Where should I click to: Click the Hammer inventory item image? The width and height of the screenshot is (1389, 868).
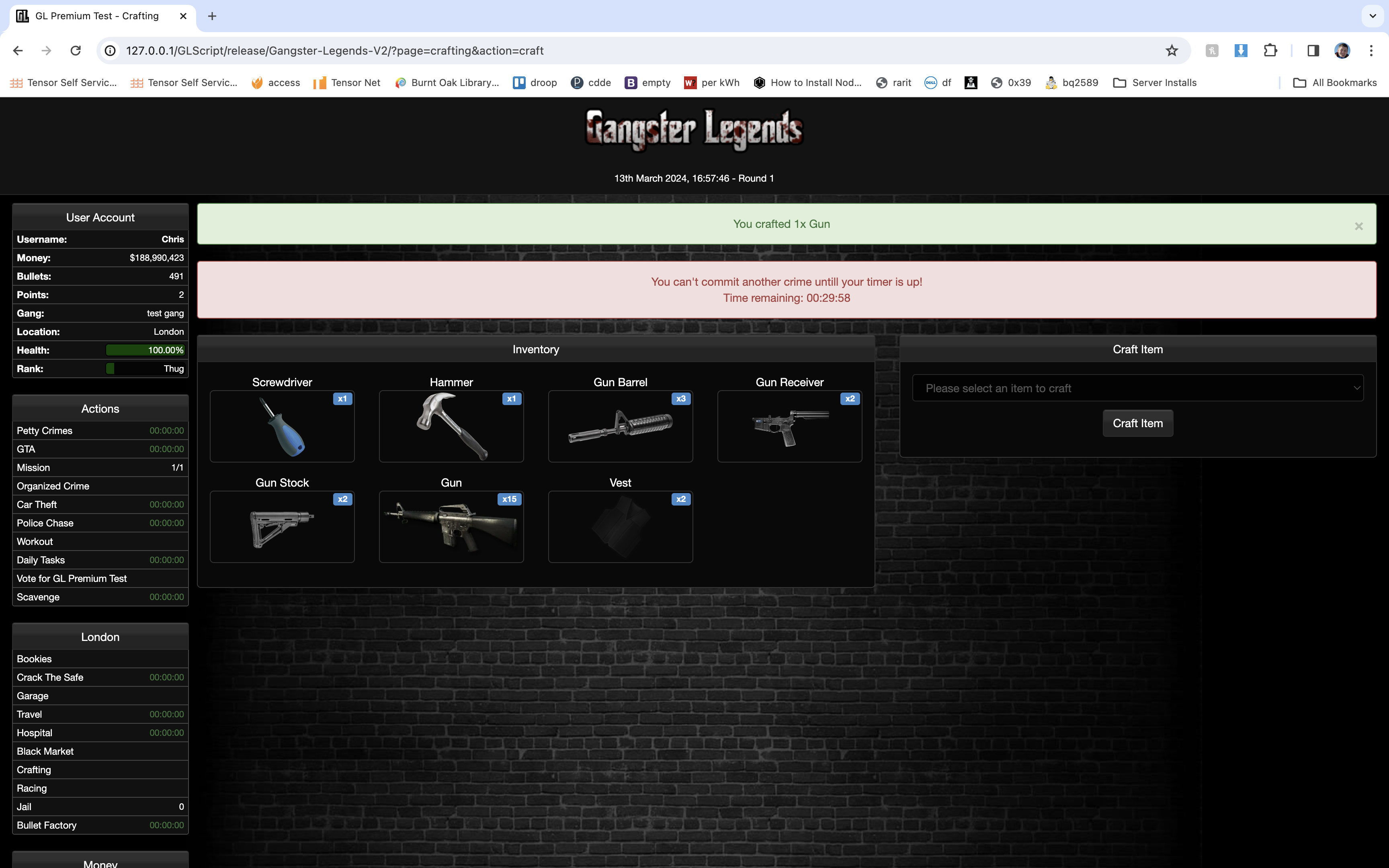[x=451, y=426]
